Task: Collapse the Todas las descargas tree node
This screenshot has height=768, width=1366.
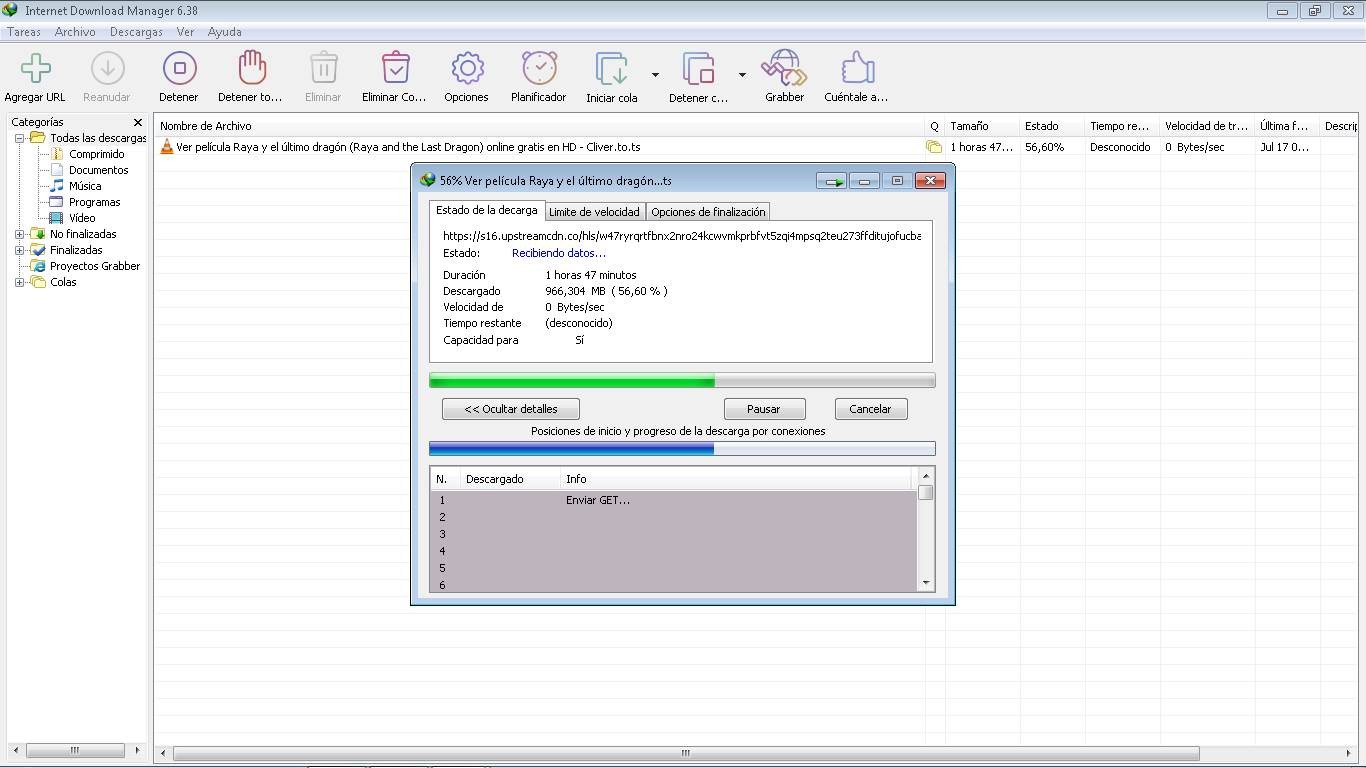Action: [19, 138]
